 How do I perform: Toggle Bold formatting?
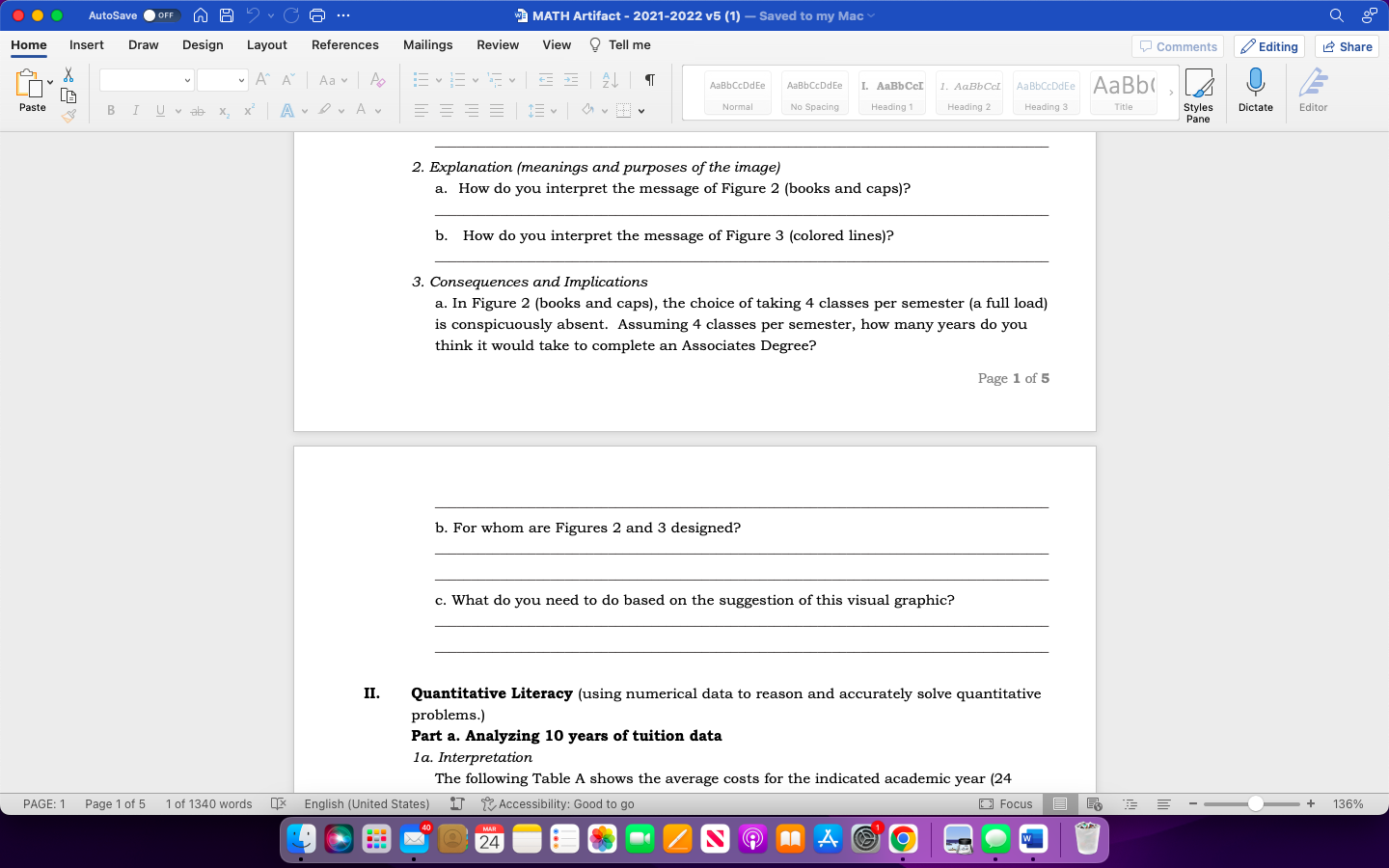(111, 110)
